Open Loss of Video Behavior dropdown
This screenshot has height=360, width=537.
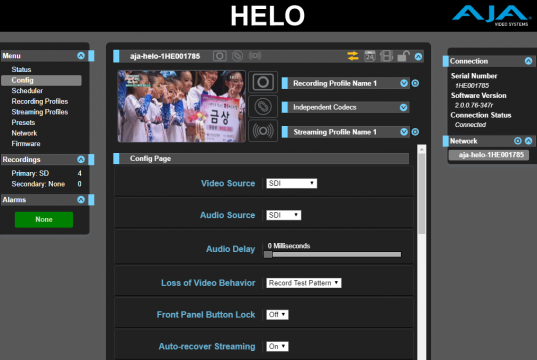[304, 283]
